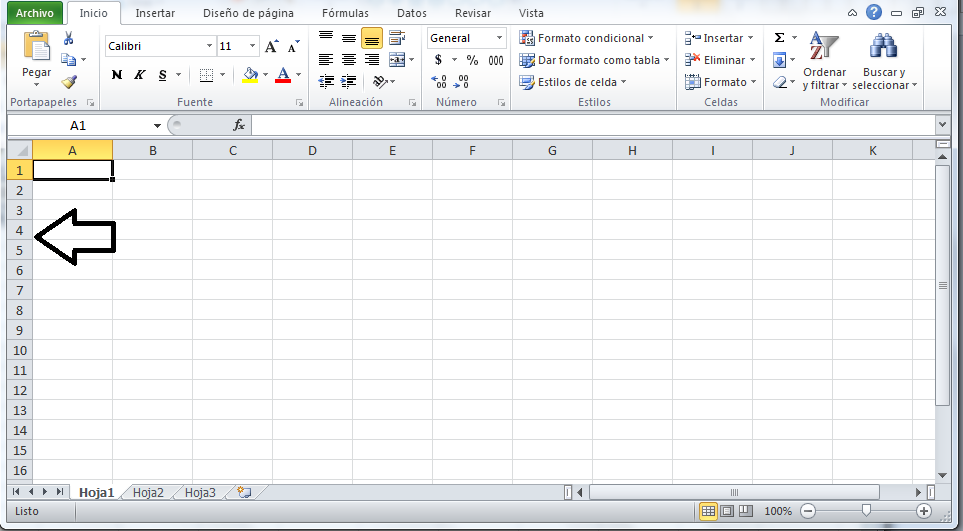Image resolution: width=963 pixels, height=531 pixels.
Task: Click the Format Painter brush icon
Action: point(69,82)
